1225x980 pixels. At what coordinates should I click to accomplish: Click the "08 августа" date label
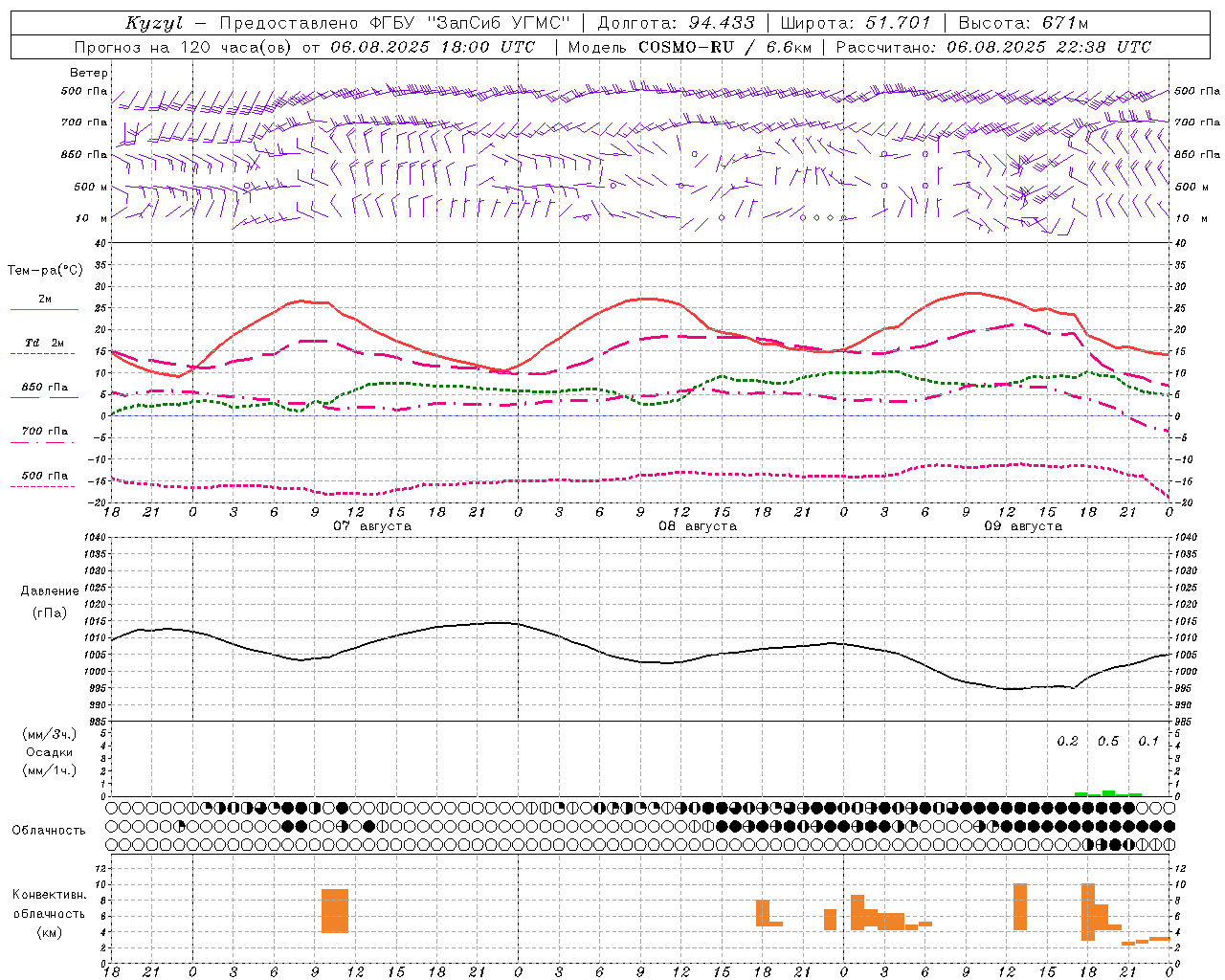698,526
